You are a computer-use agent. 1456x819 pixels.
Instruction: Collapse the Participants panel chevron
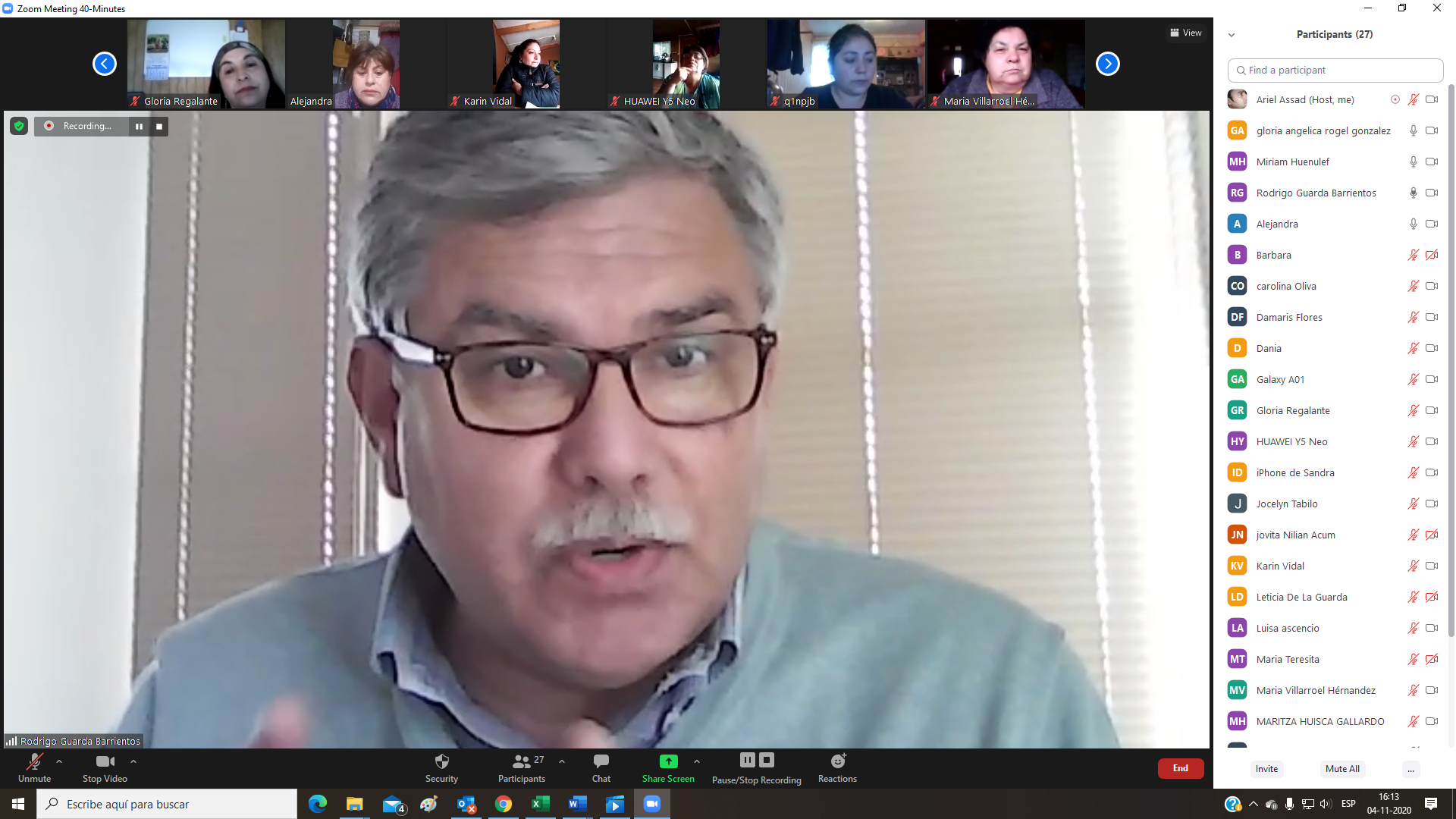pyautogui.click(x=1232, y=35)
